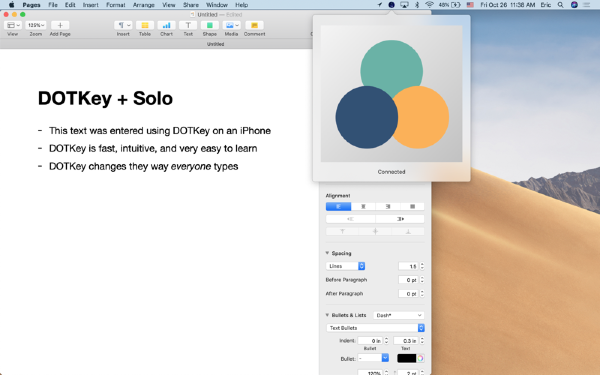Open the Lines spacing dropdown
600x375 pixels.
345,266
